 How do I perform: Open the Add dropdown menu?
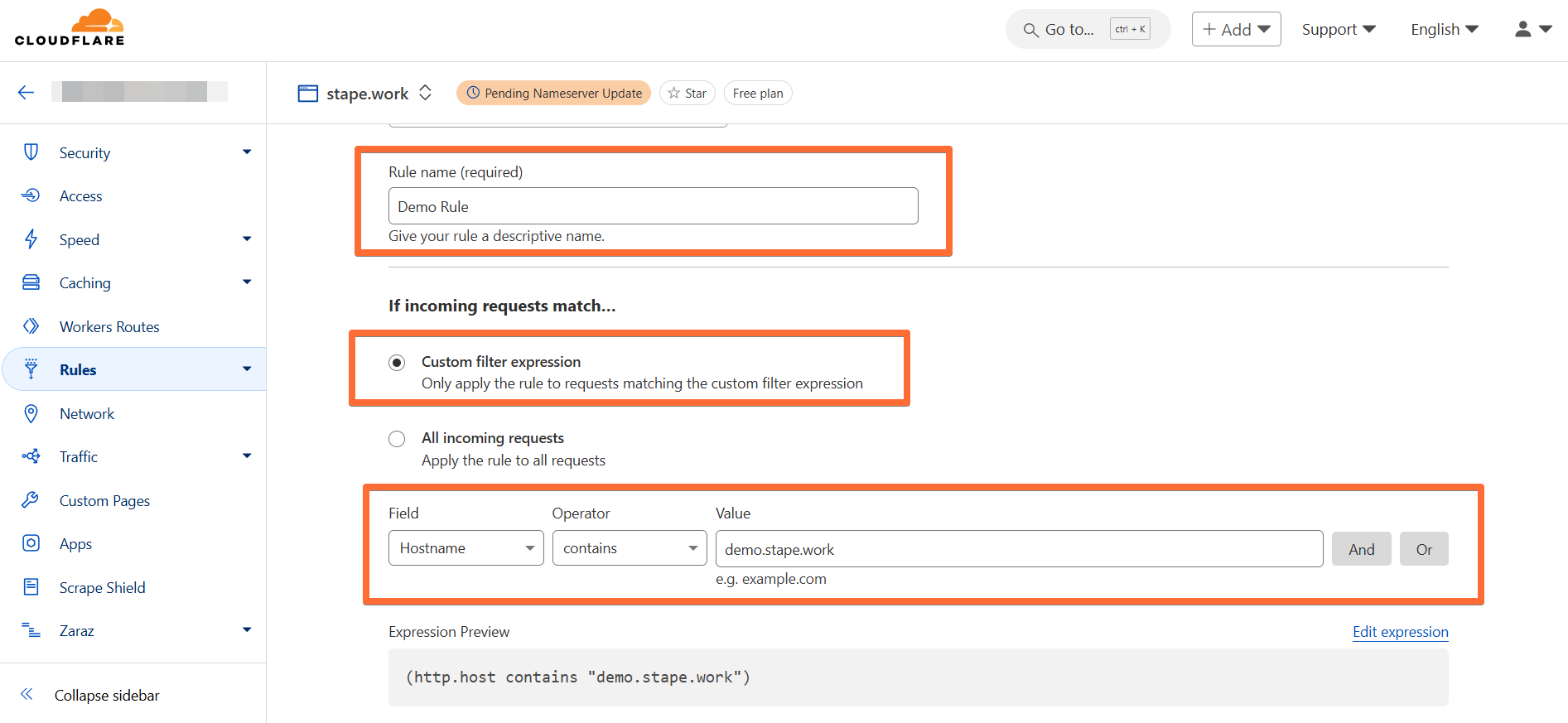[1236, 29]
